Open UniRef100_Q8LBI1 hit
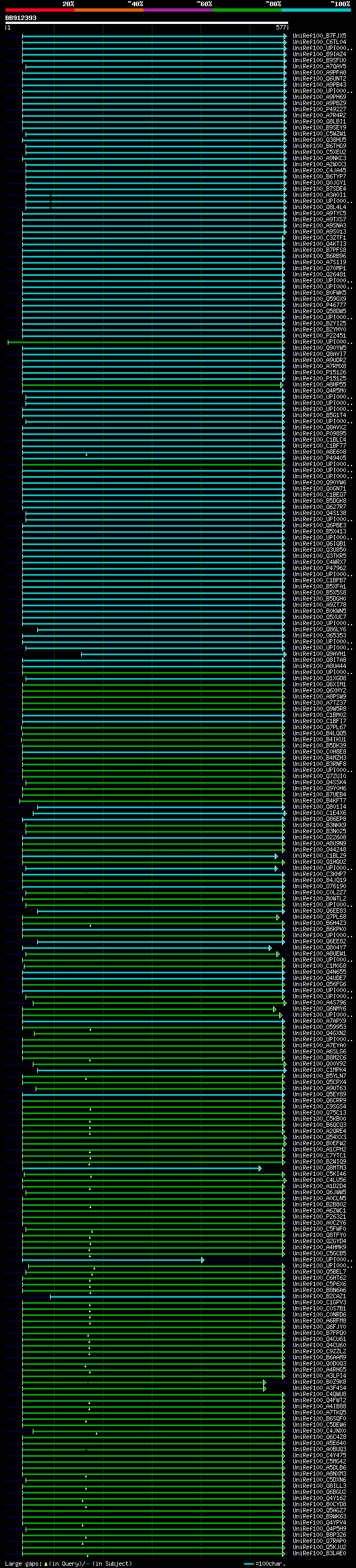Image resolution: width=356 pixels, height=1568 pixels. pos(319,121)
